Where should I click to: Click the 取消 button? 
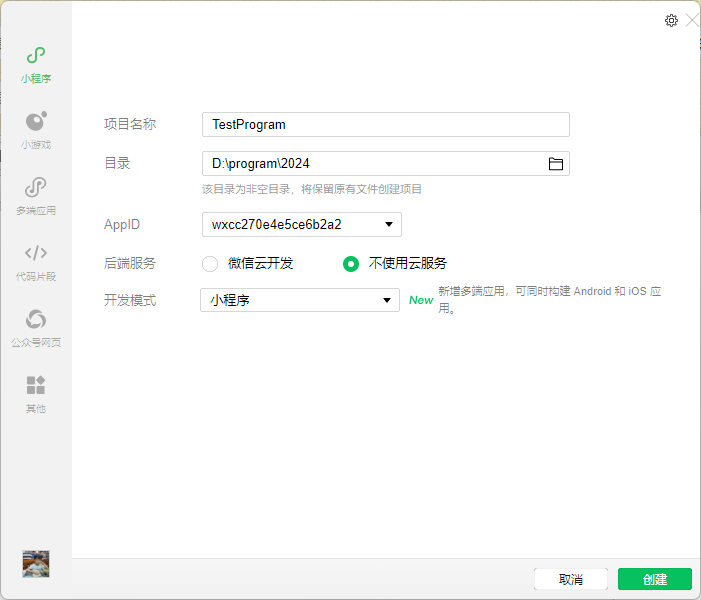tap(571, 579)
